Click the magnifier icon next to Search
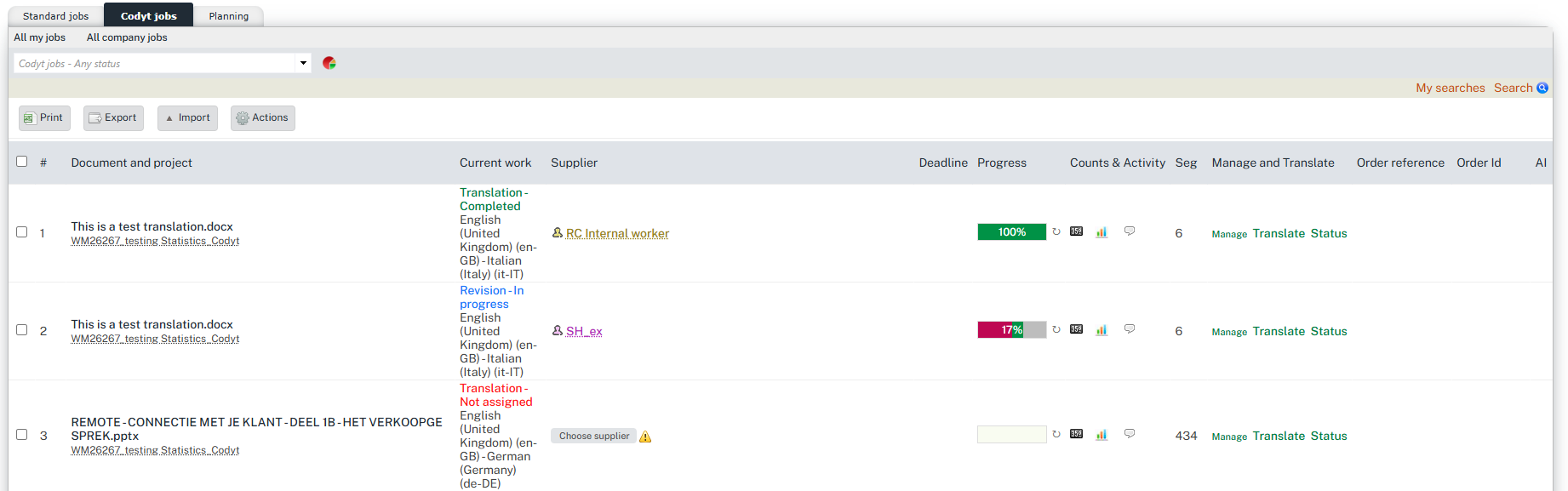This screenshot has height=491, width=1568. [x=1542, y=88]
